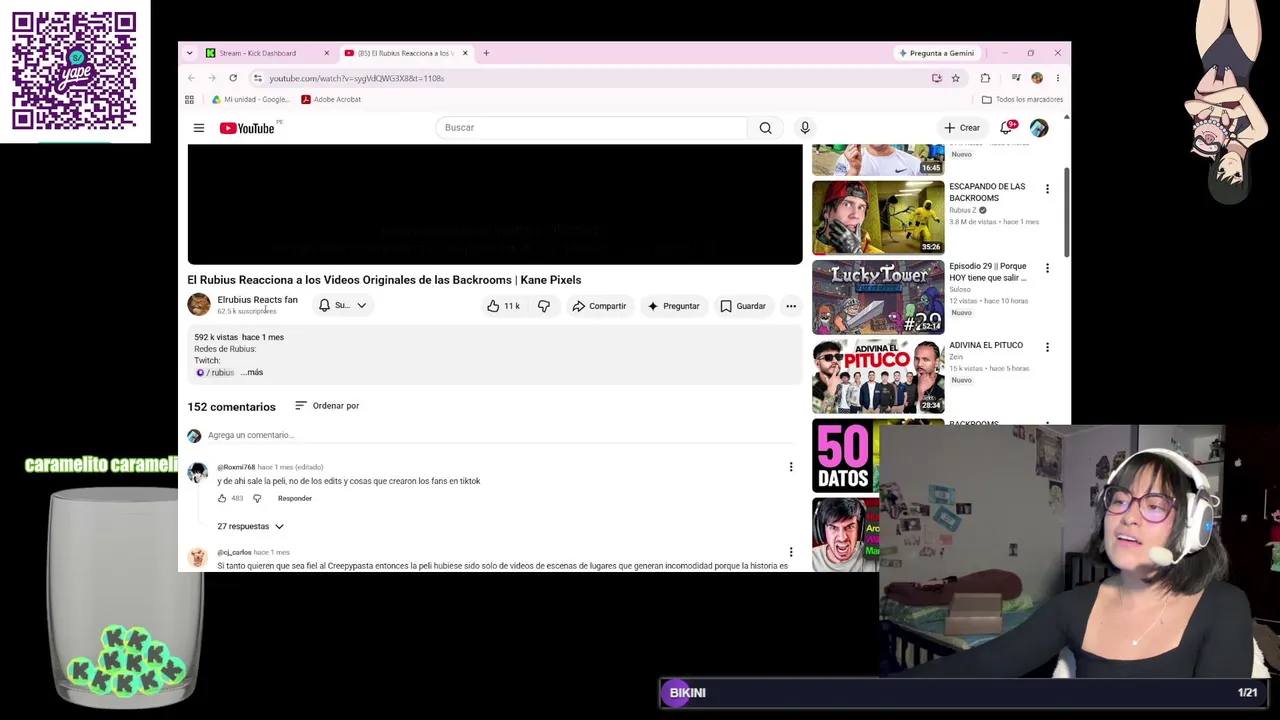Open the ADIVINA EL PITUCO thumbnail
The width and height of the screenshot is (1280, 720).
[x=878, y=376]
